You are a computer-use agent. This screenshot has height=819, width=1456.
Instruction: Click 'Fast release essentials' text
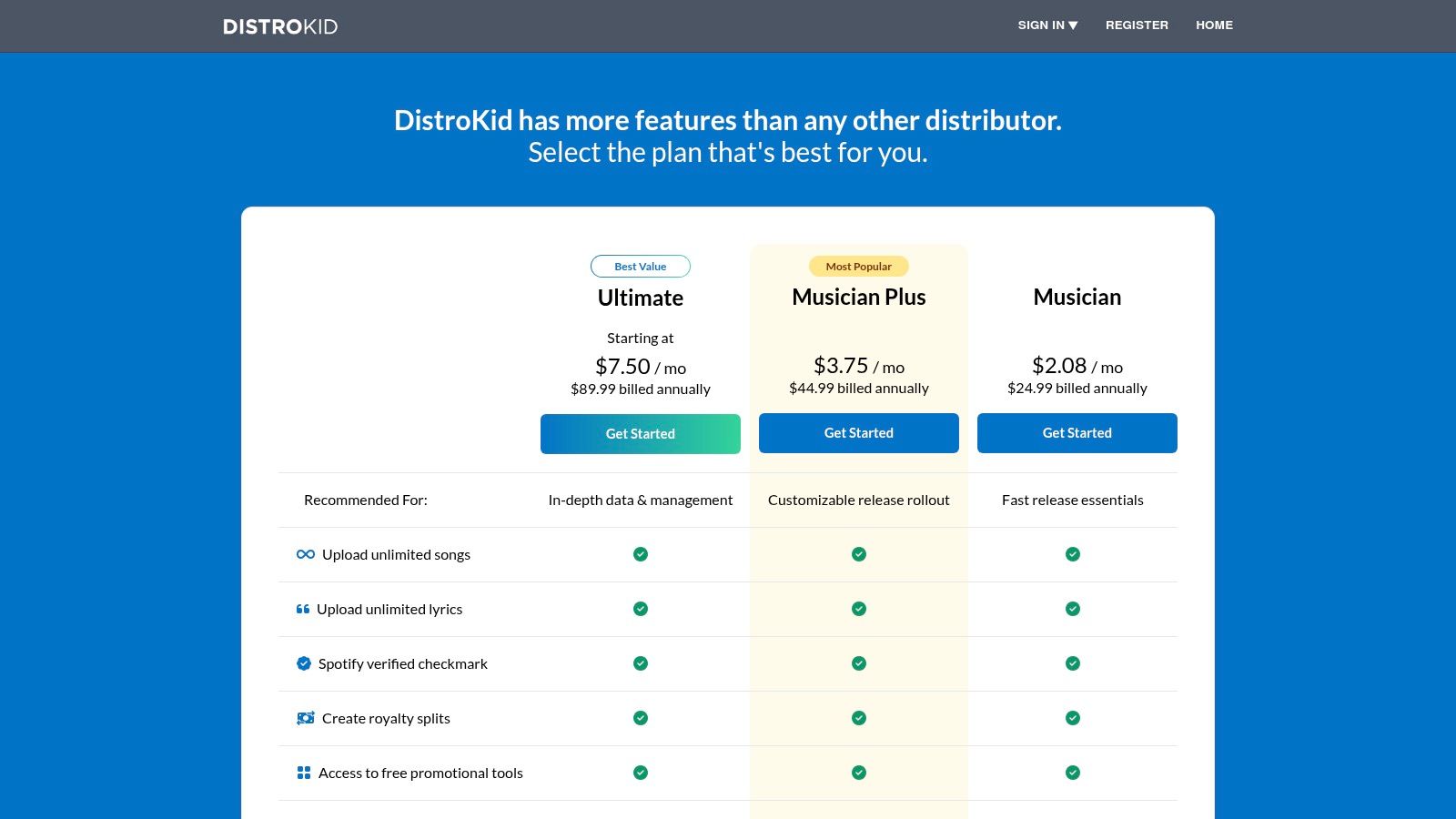[1073, 500]
